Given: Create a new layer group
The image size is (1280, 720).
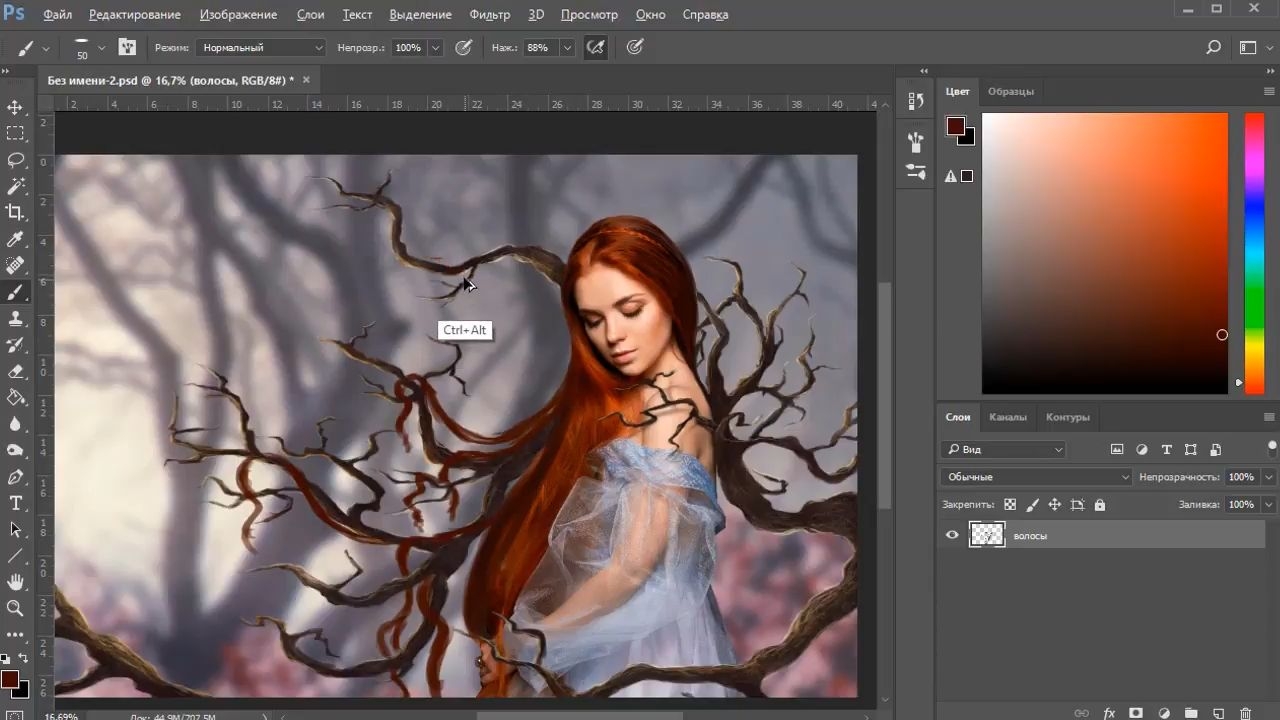Looking at the screenshot, I should point(1191,713).
